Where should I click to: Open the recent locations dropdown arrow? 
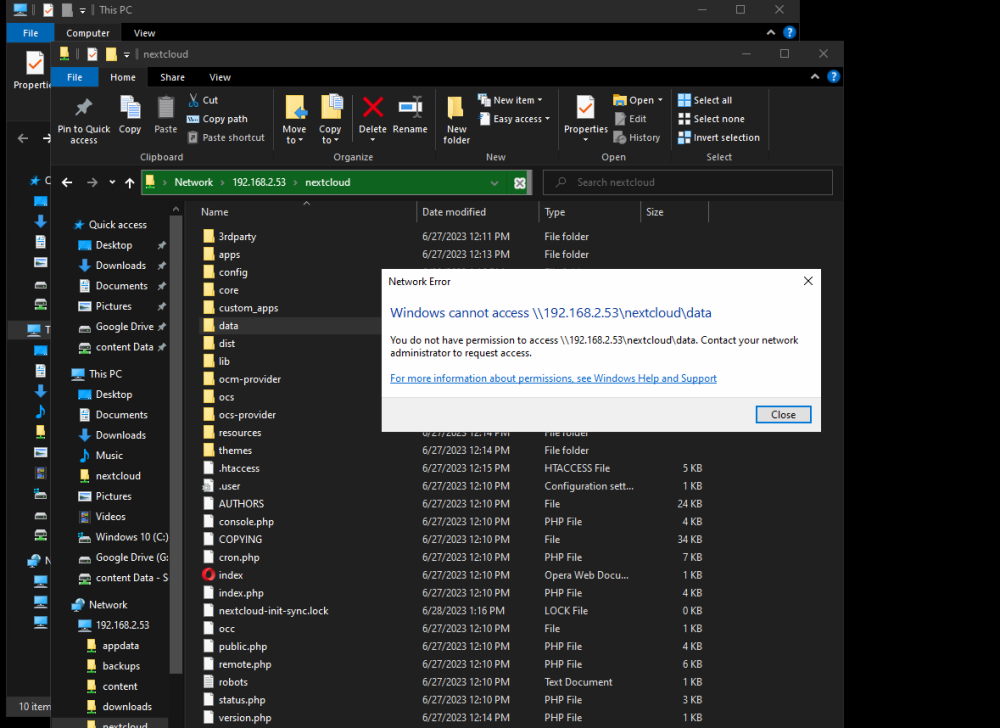click(x=112, y=182)
